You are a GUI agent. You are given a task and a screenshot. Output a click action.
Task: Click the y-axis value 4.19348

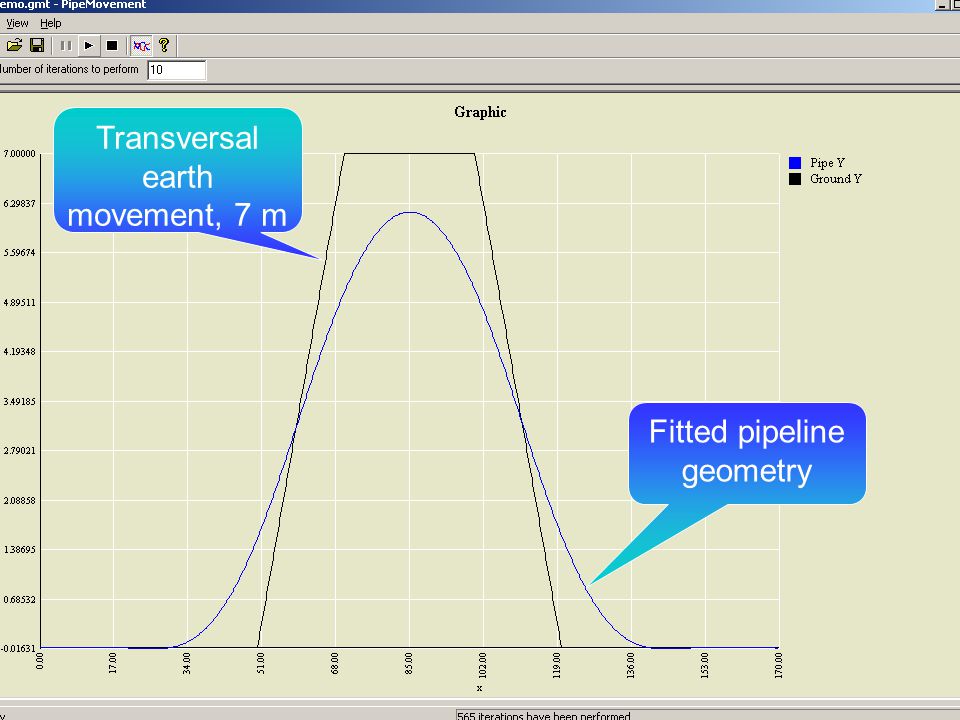(x=20, y=351)
